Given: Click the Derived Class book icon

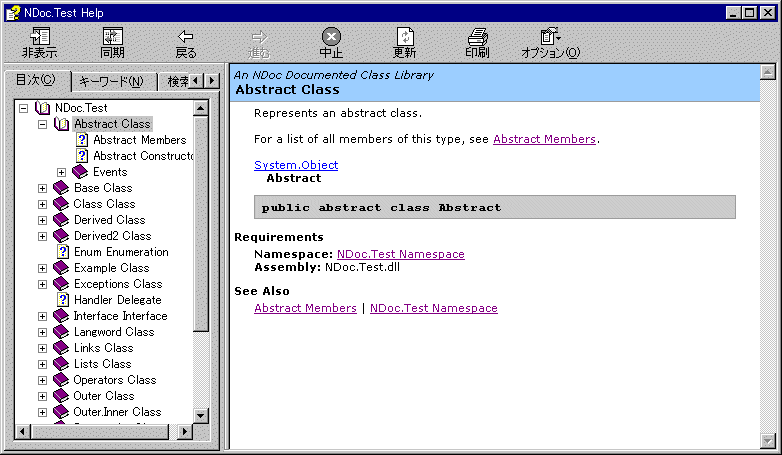Looking at the screenshot, I should pyautogui.click(x=61, y=220).
